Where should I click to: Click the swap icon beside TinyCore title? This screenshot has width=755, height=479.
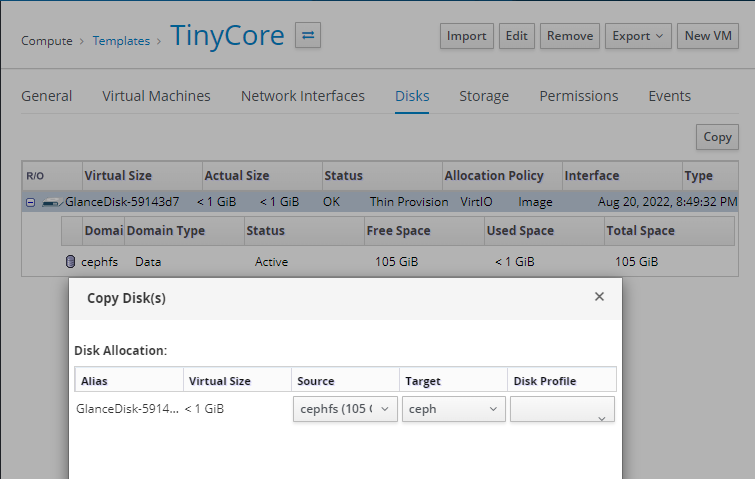point(309,36)
